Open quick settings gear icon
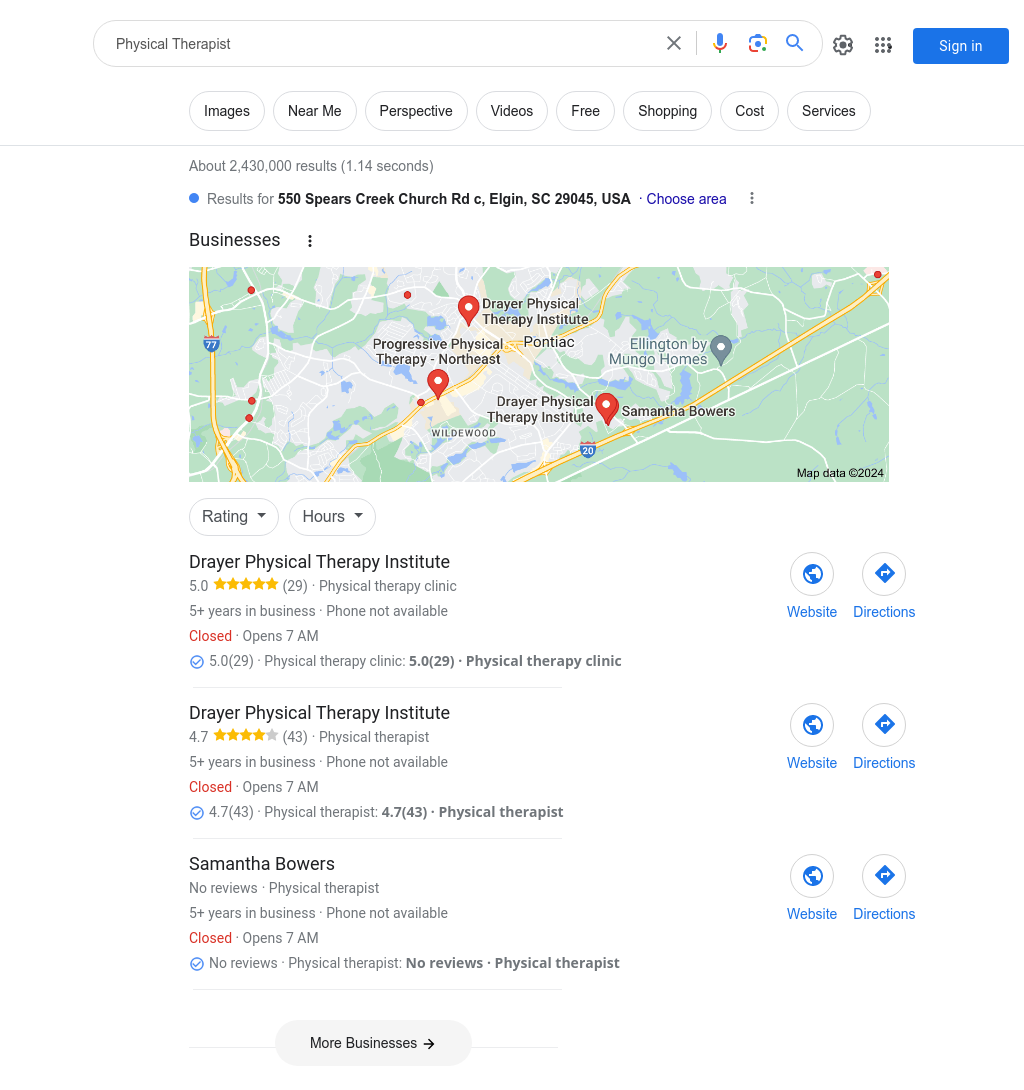Viewport: 1024px width, 1090px height. pos(843,45)
